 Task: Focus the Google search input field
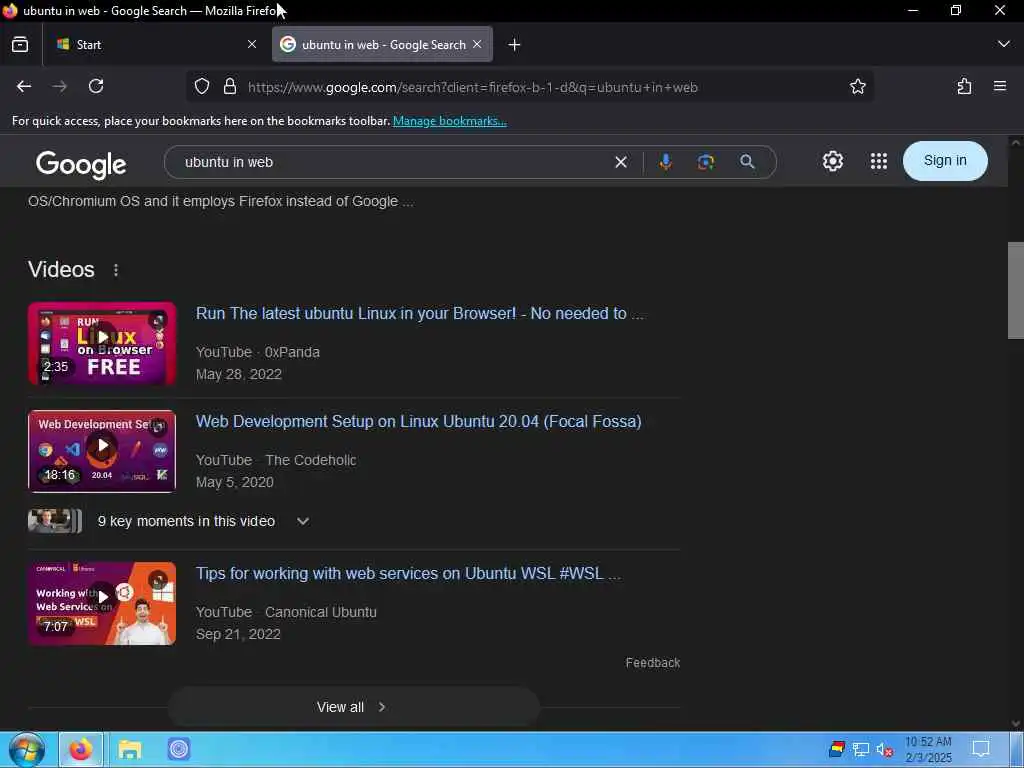(x=392, y=162)
